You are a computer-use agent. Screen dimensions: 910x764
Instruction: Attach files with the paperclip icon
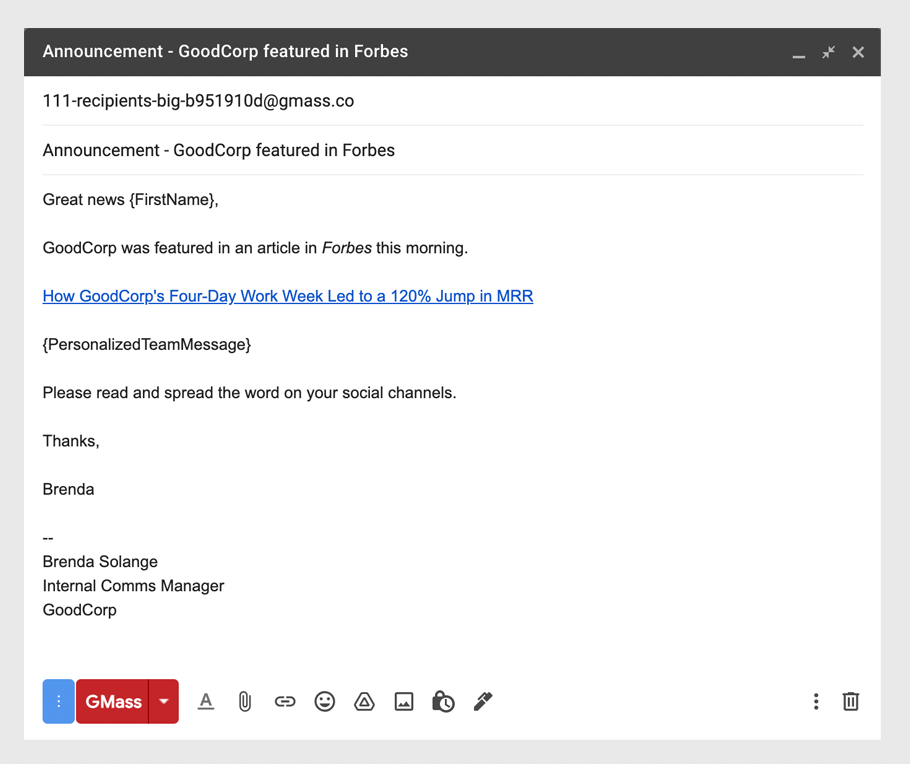245,701
